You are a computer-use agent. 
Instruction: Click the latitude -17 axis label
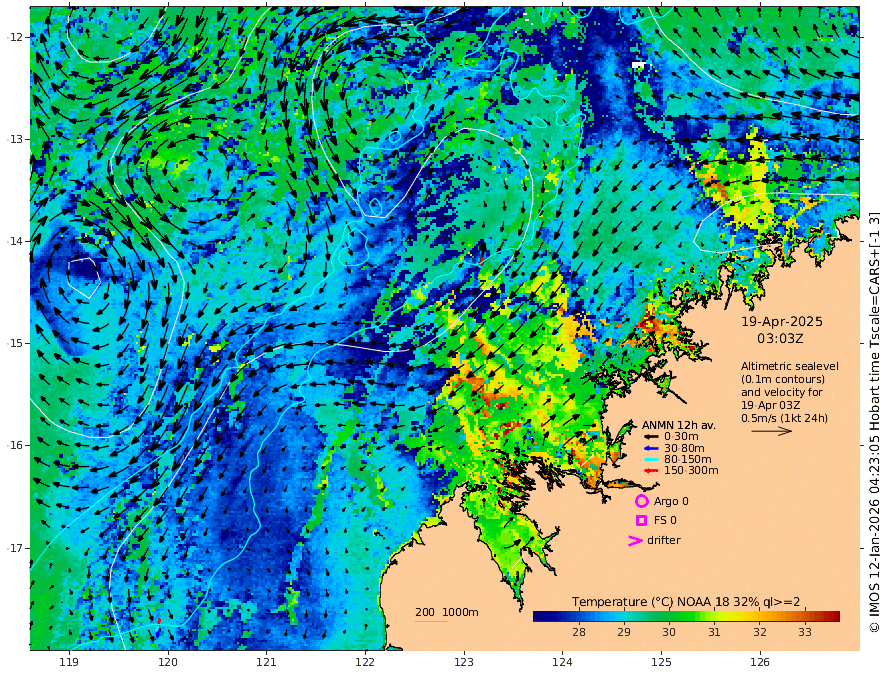(15, 548)
